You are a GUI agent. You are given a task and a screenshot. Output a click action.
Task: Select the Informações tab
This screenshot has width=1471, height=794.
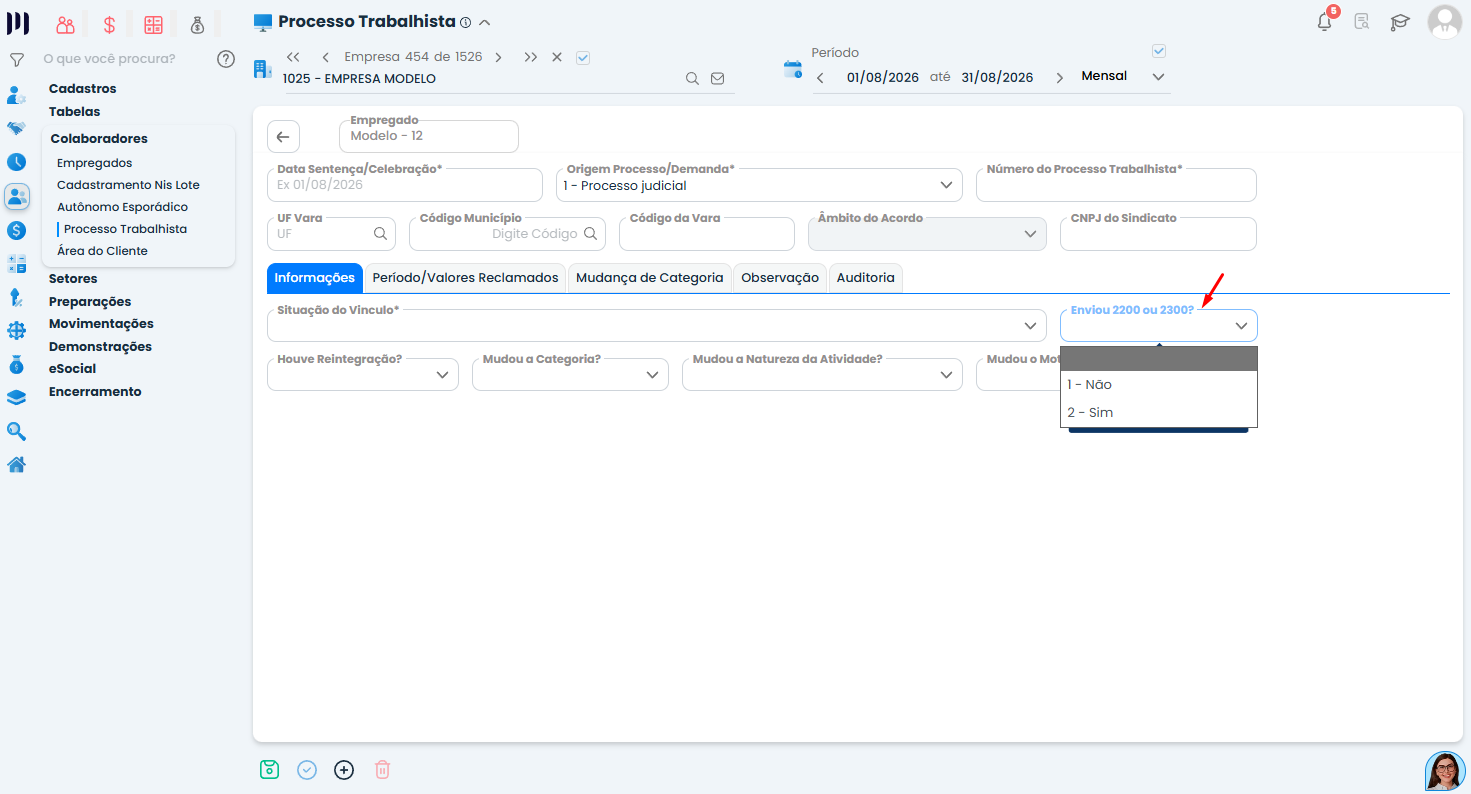pyautogui.click(x=315, y=278)
